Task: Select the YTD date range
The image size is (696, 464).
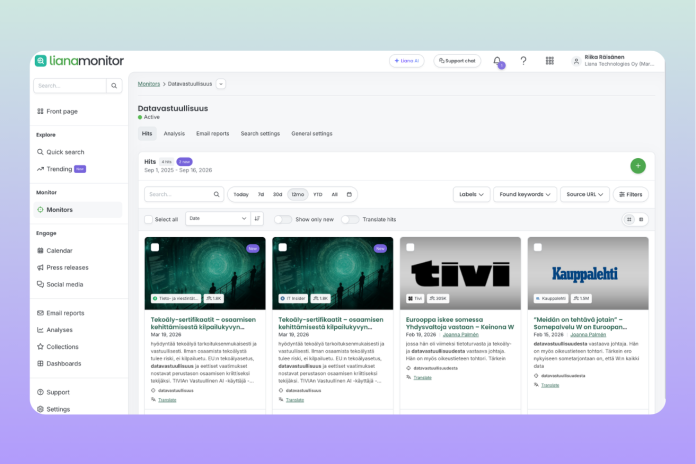Action: click(x=318, y=194)
